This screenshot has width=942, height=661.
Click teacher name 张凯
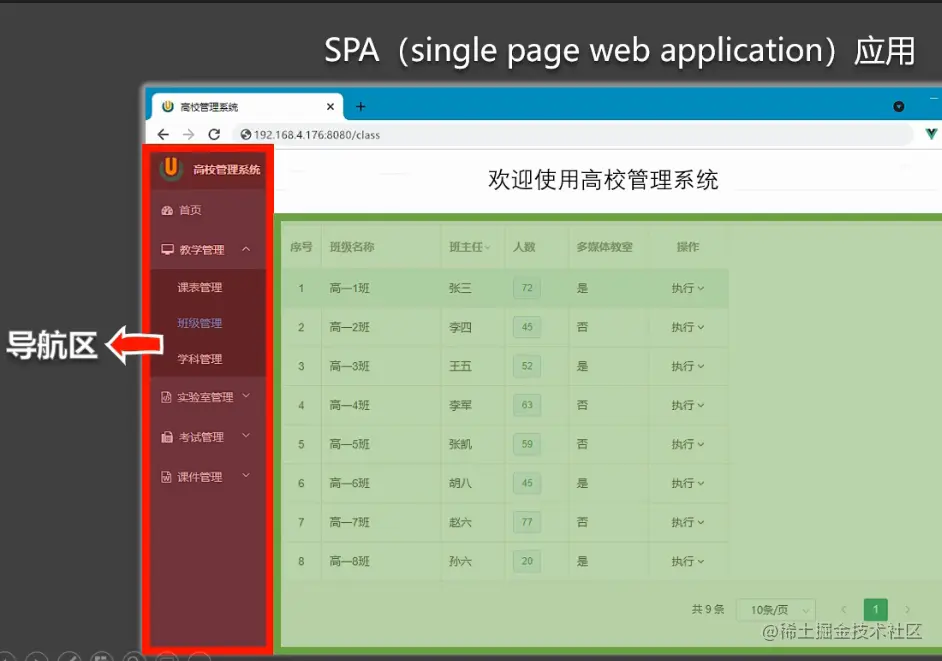coord(460,444)
